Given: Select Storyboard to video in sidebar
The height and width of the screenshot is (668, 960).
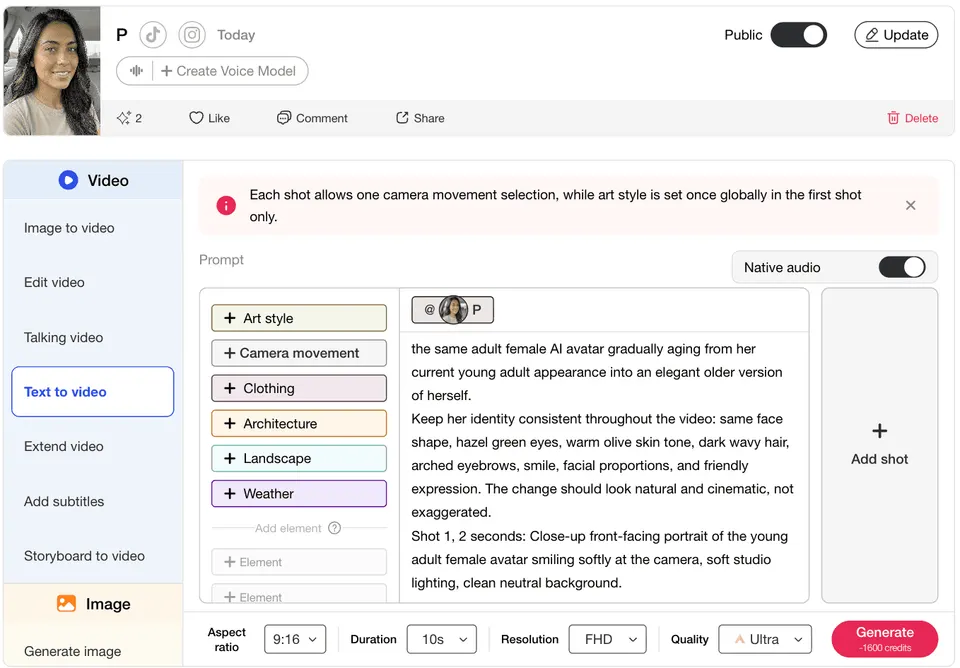Looking at the screenshot, I should 84,556.
